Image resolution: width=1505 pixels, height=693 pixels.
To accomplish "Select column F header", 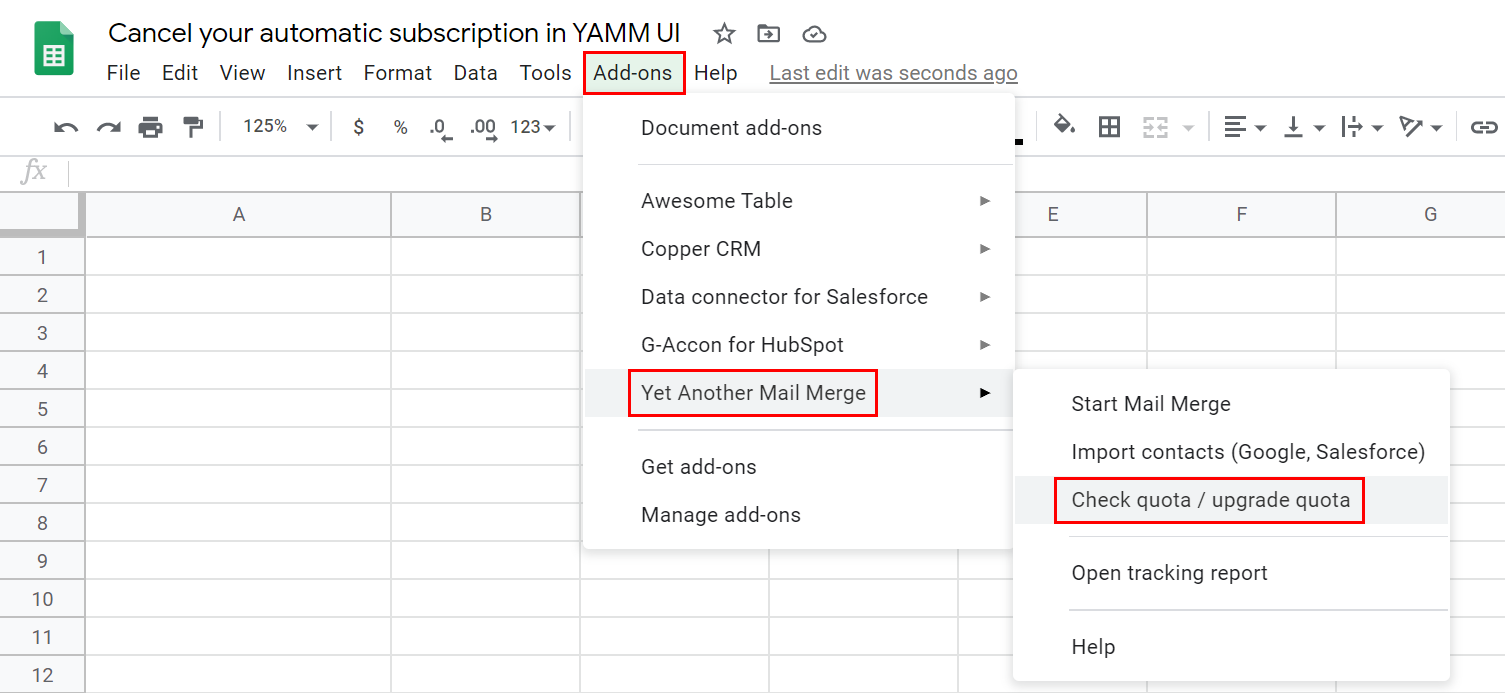I will (1241, 214).
